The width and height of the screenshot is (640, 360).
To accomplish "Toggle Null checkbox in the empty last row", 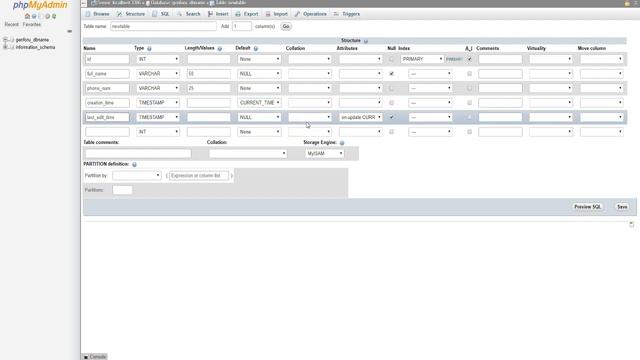I will click(x=391, y=132).
